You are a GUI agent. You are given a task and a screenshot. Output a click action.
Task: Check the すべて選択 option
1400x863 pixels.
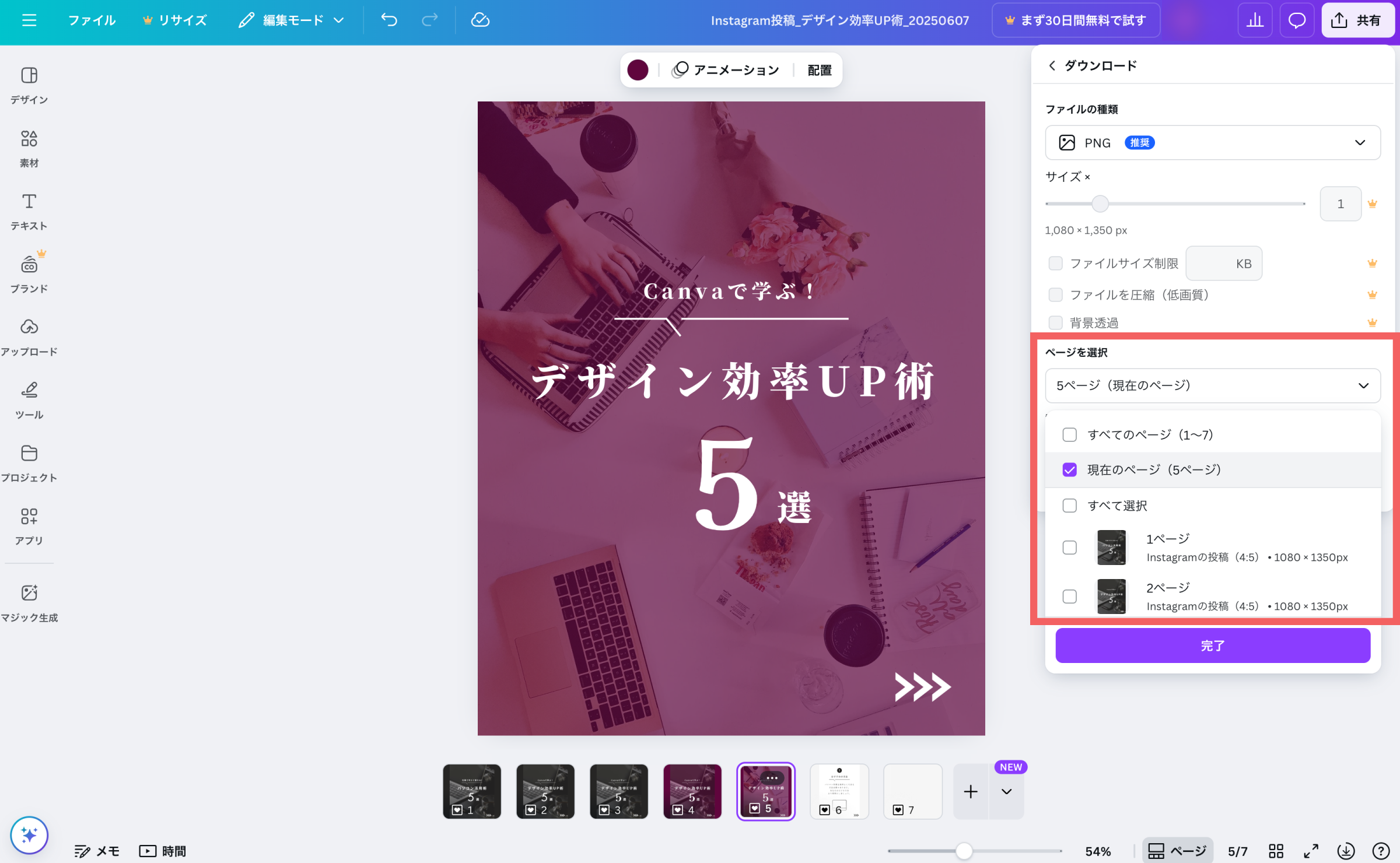click(1069, 505)
